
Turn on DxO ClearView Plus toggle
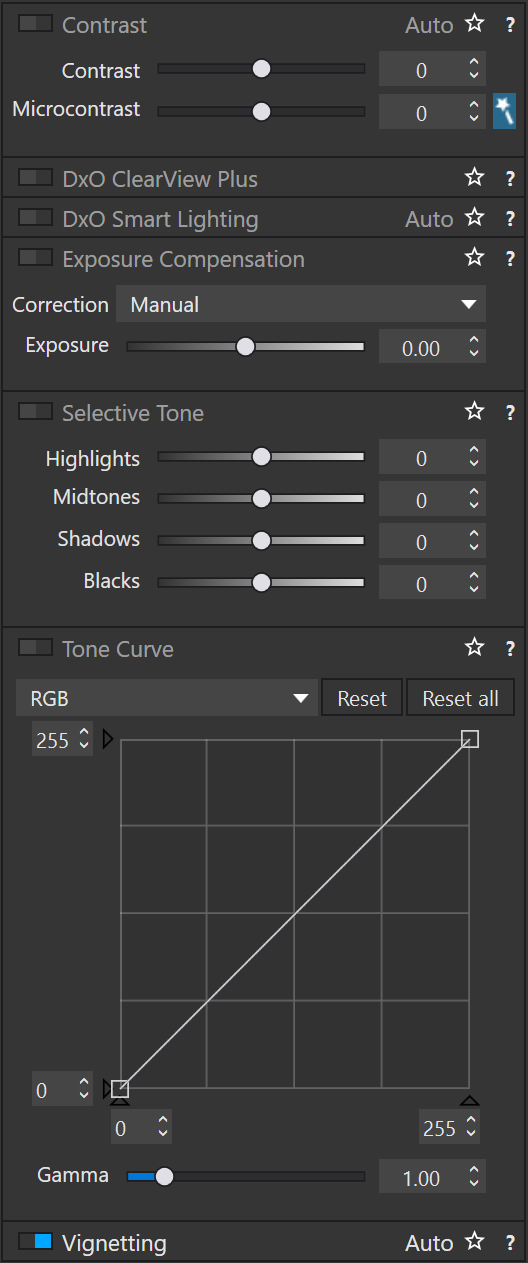point(35,177)
